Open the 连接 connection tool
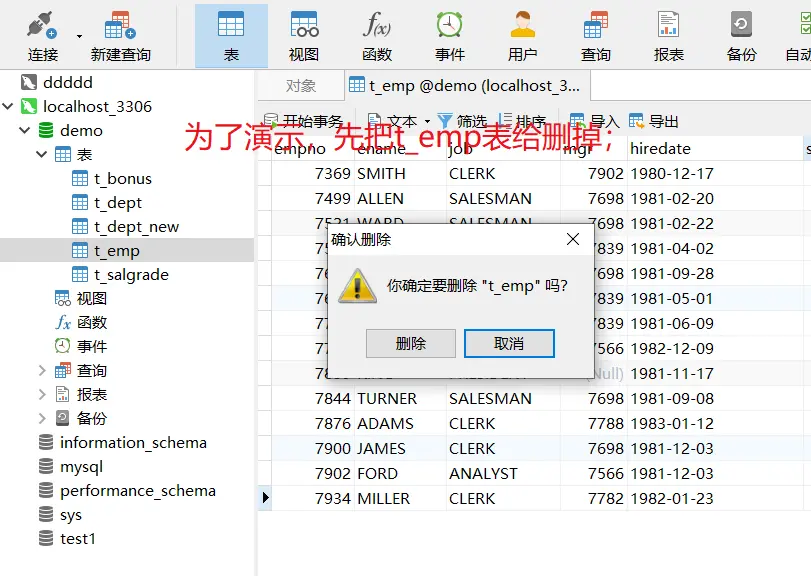This screenshot has height=576, width=811. 42,36
